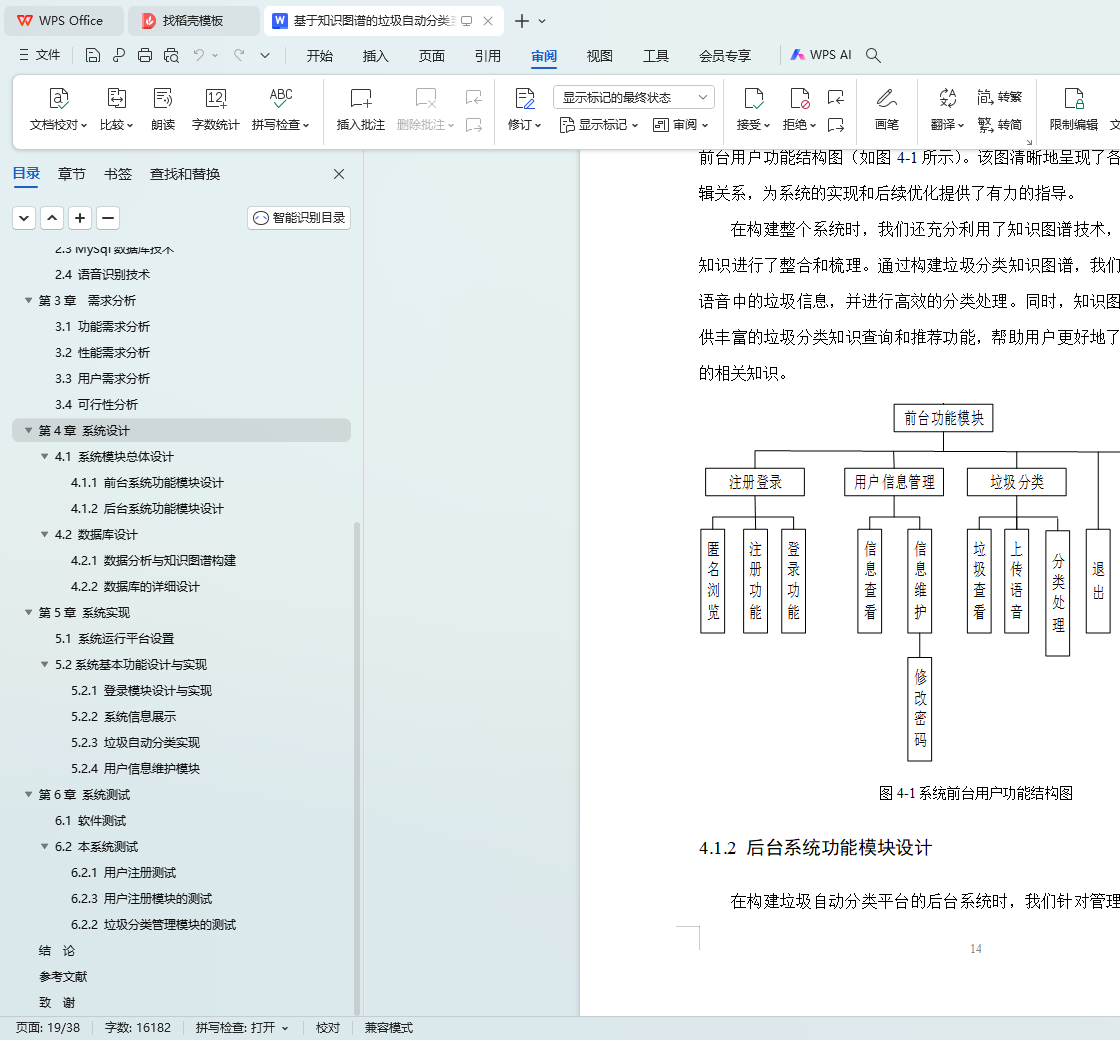Go to next revision icon
This screenshot has width=1120, height=1040.
836,125
